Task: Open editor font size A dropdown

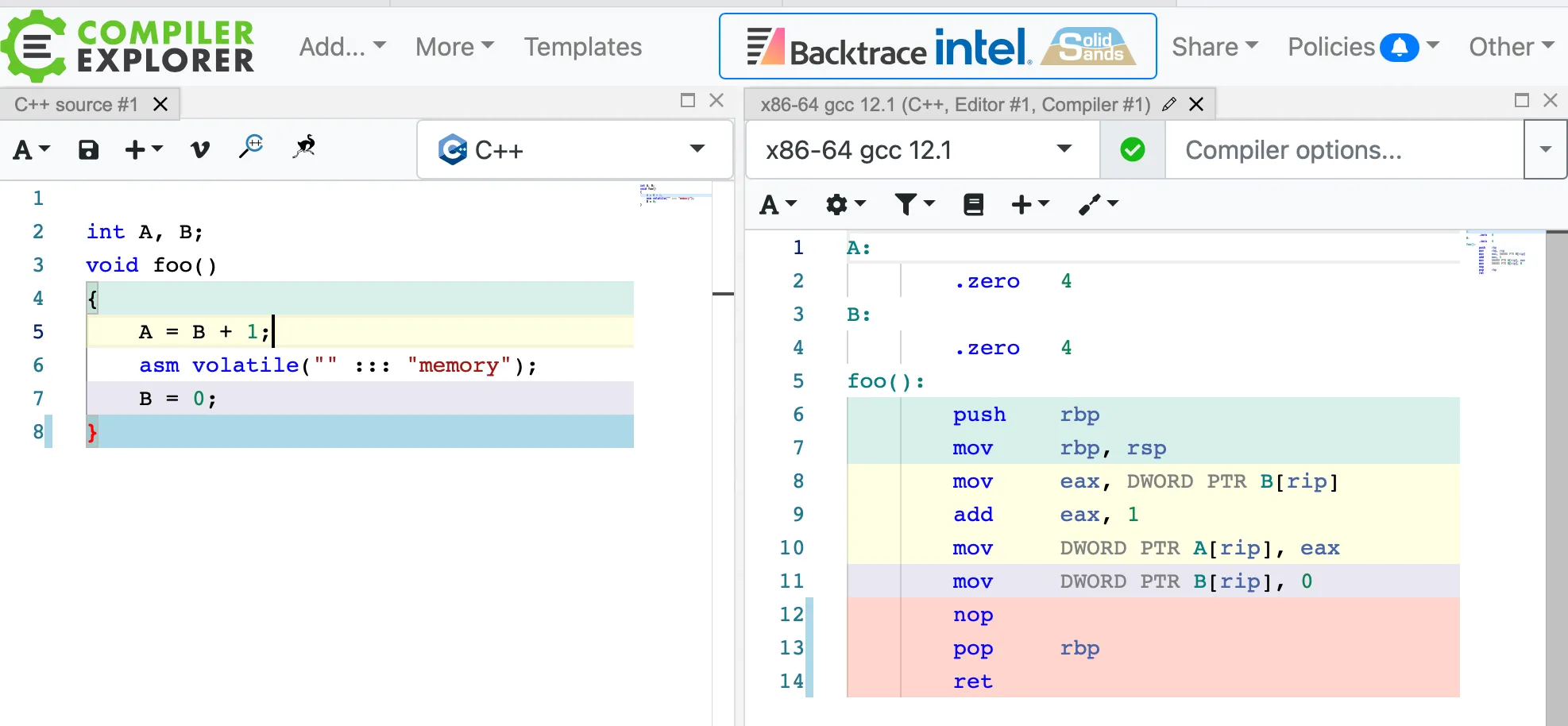Action: pyautogui.click(x=33, y=149)
